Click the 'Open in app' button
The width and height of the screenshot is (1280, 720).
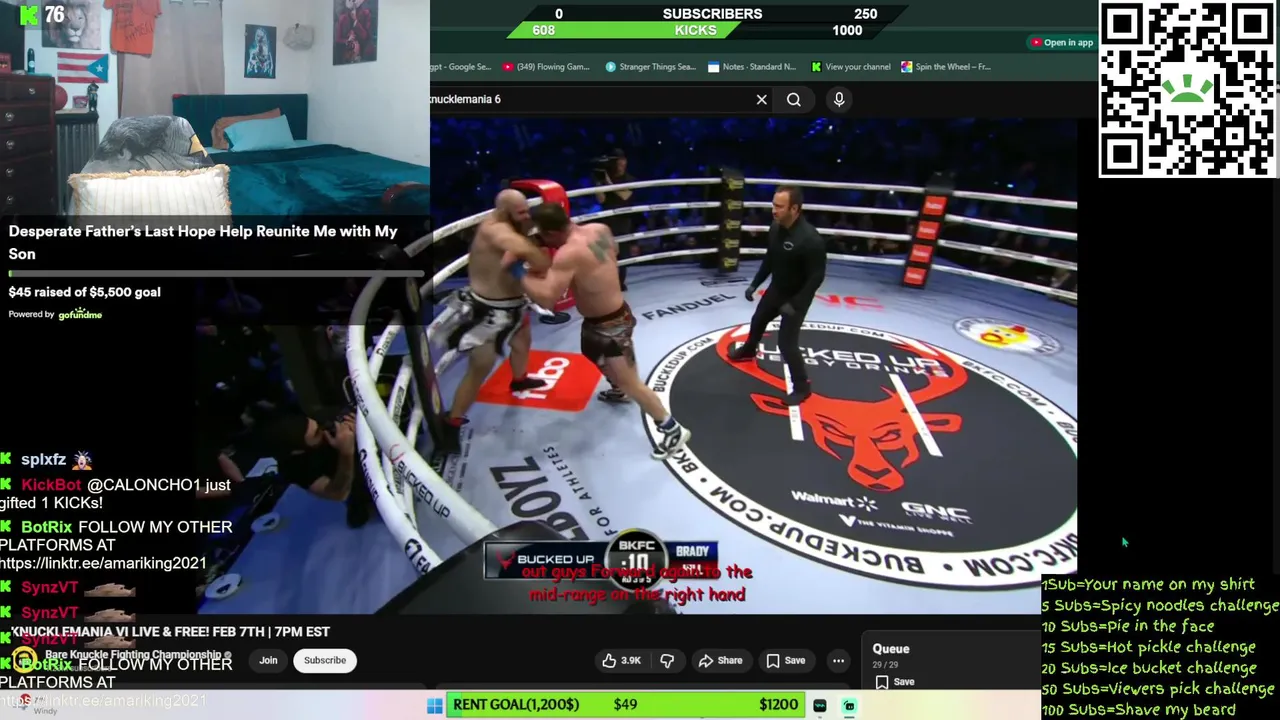(x=1062, y=42)
